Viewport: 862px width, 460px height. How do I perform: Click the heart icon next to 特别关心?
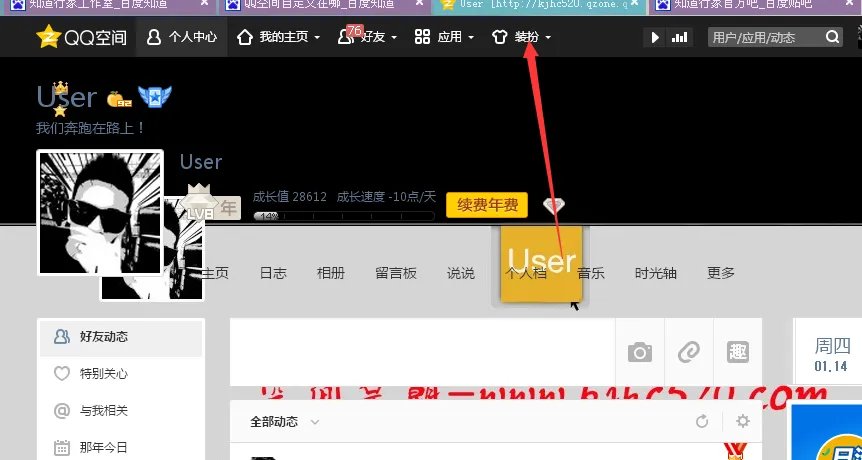(62, 374)
